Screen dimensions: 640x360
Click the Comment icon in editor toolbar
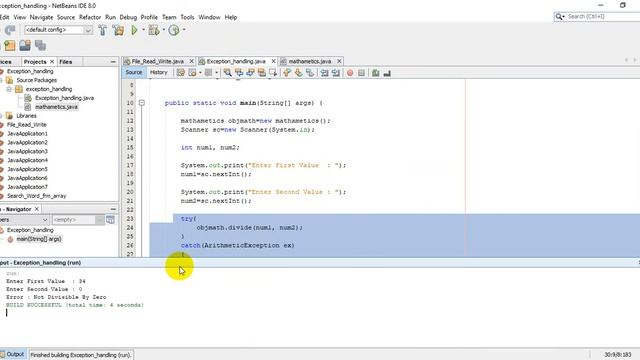[x=376, y=73]
